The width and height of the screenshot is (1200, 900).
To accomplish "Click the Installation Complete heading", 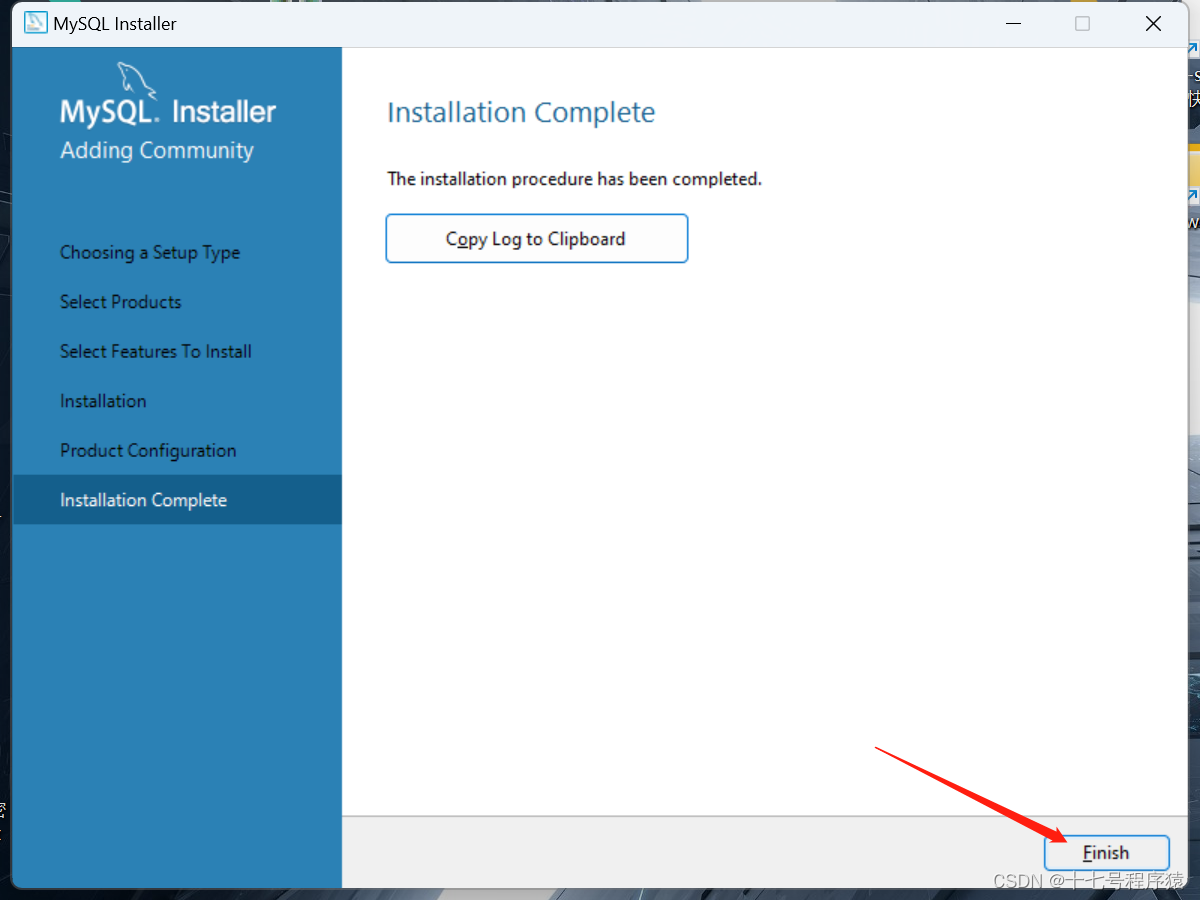I will point(521,112).
